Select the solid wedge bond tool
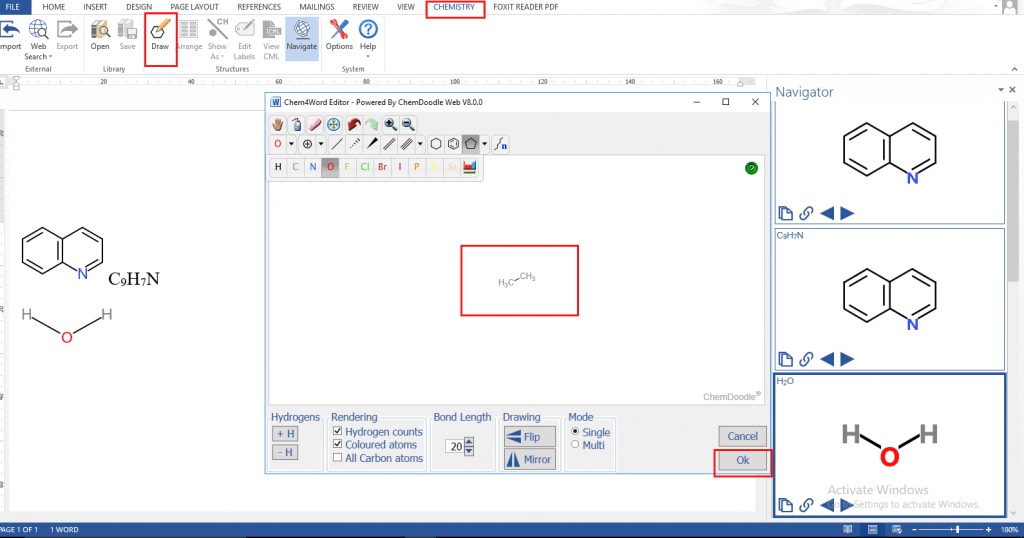The height and width of the screenshot is (538, 1024). [372, 144]
